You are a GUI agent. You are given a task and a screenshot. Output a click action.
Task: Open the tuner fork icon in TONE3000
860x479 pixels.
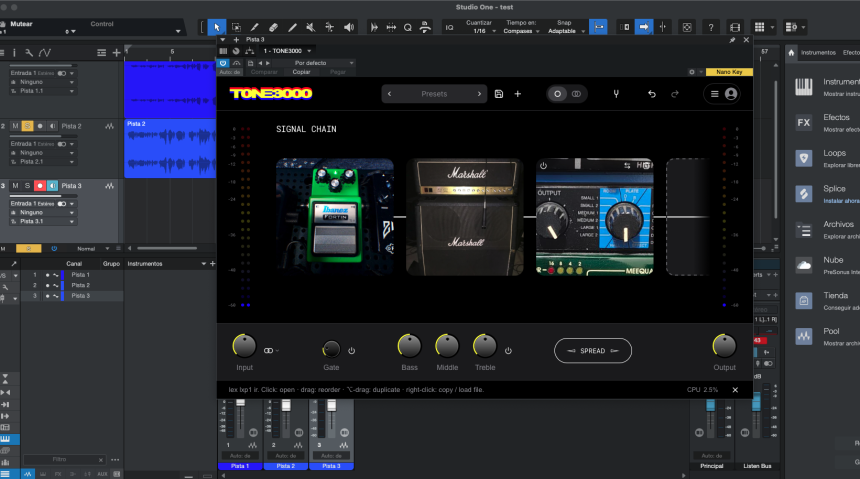[x=616, y=94]
